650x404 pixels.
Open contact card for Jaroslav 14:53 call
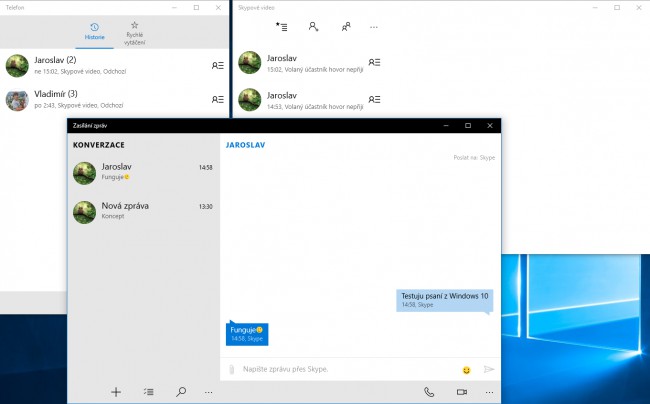point(374,99)
